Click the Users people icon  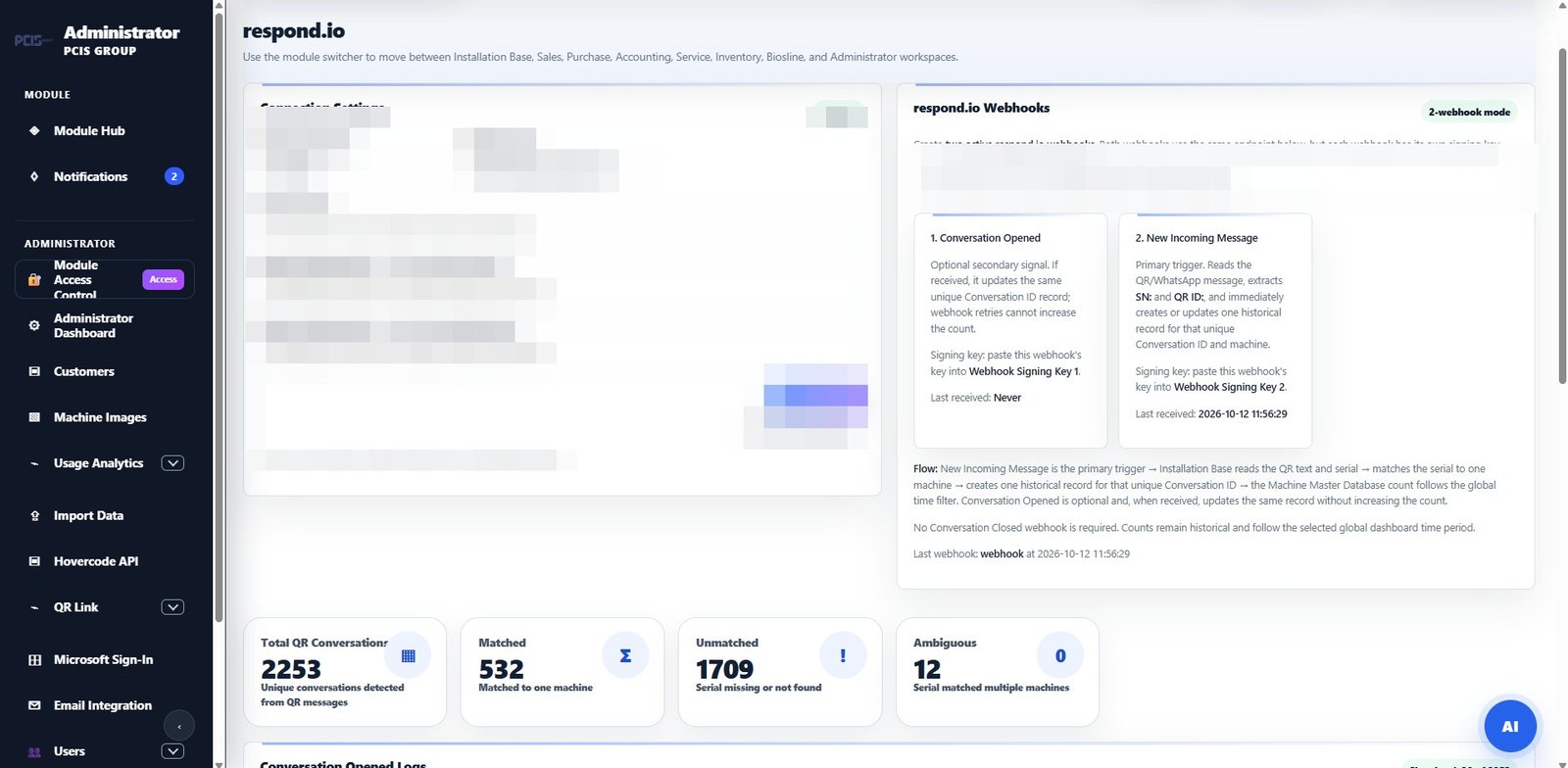(x=34, y=752)
